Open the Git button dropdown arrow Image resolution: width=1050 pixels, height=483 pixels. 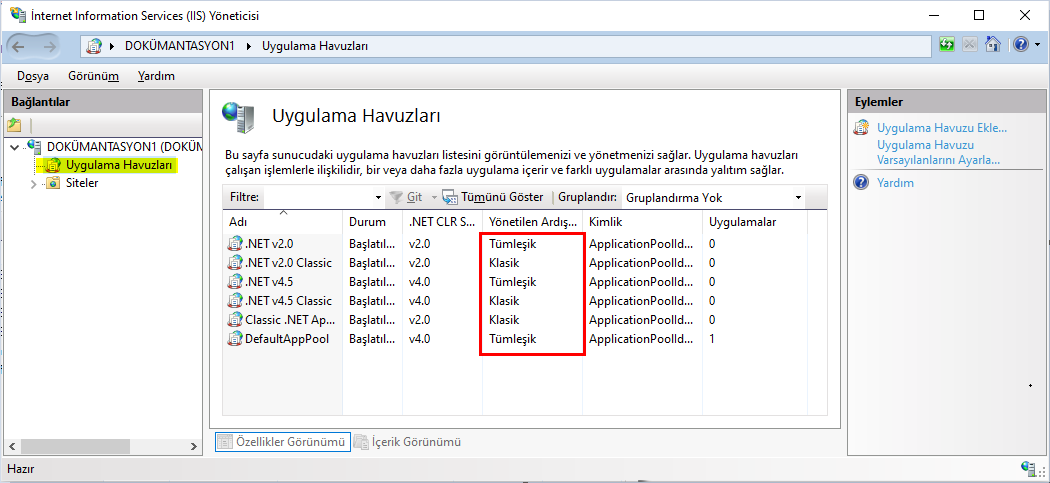[x=434, y=198]
